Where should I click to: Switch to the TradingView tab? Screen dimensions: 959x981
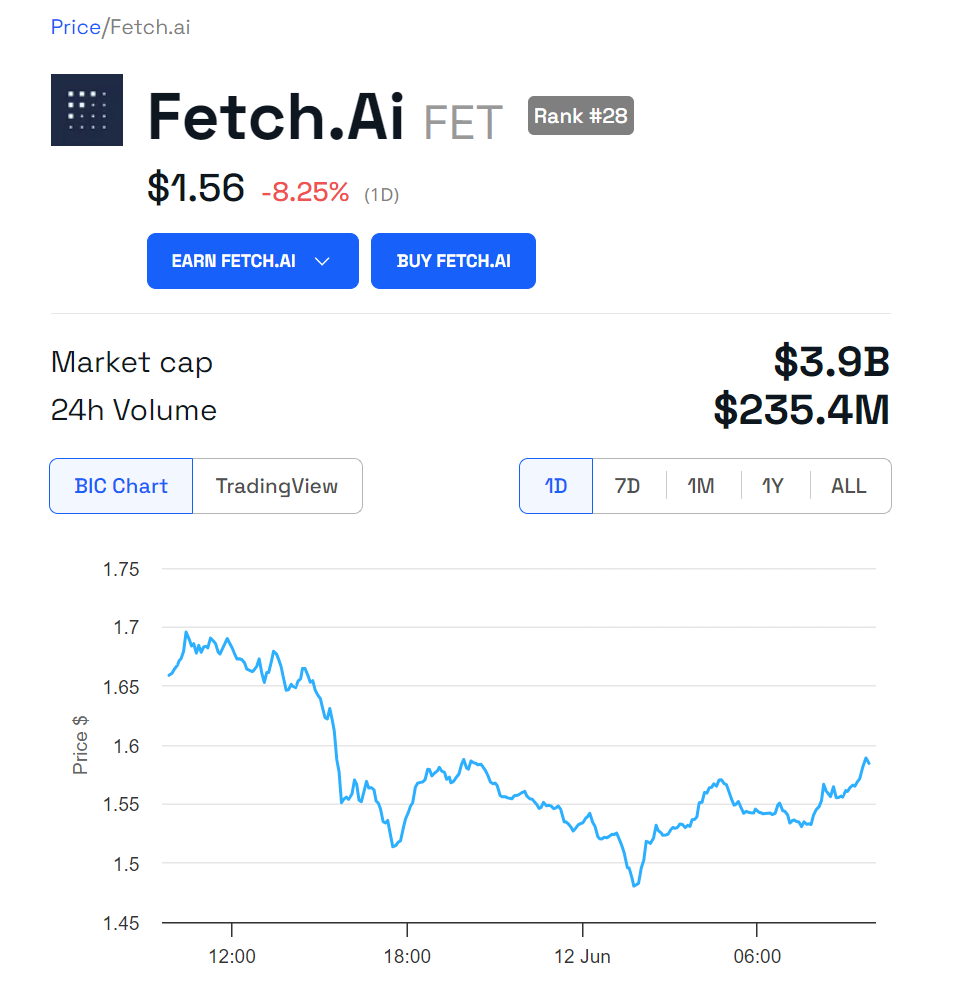pos(277,486)
